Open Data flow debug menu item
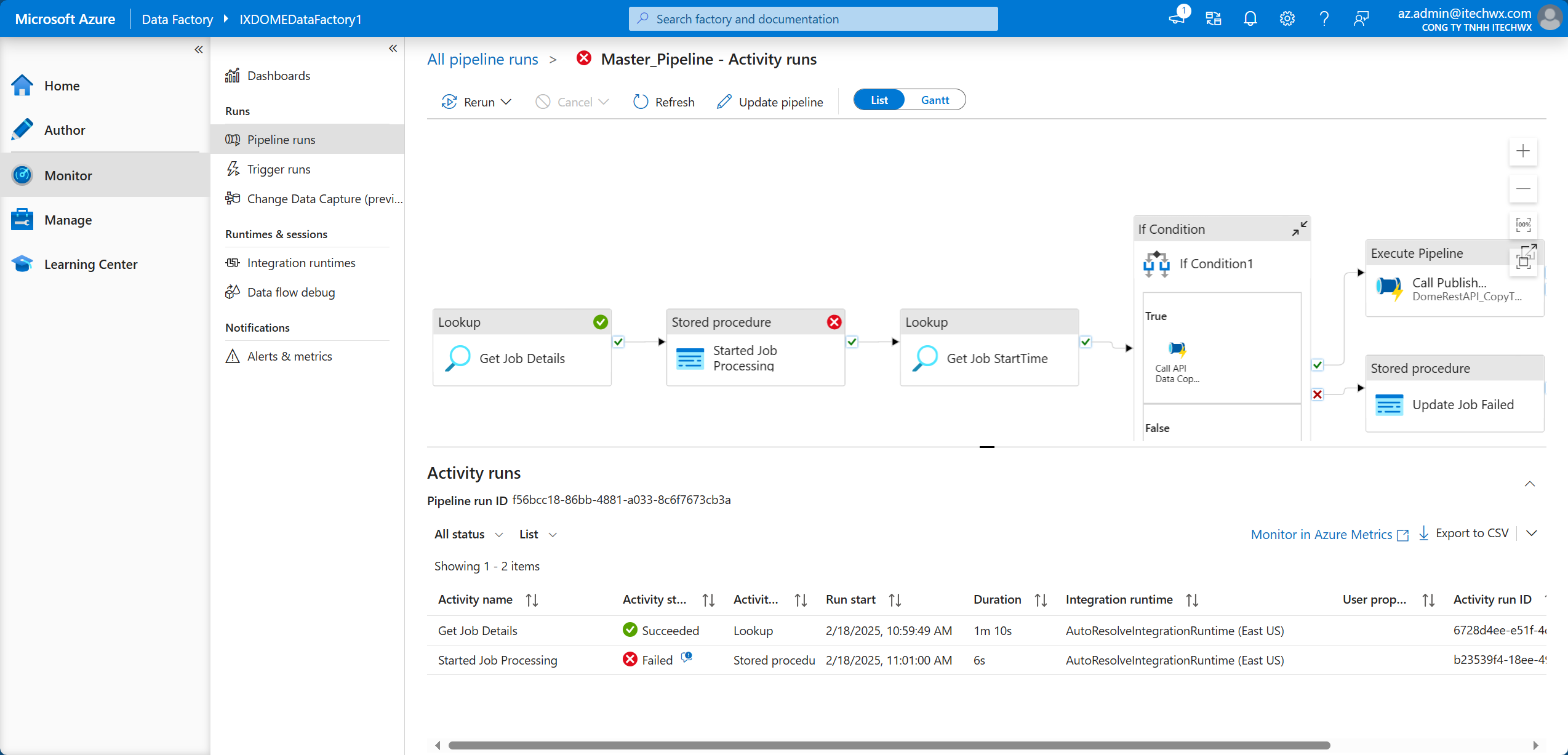The image size is (1568, 755). [280, 292]
